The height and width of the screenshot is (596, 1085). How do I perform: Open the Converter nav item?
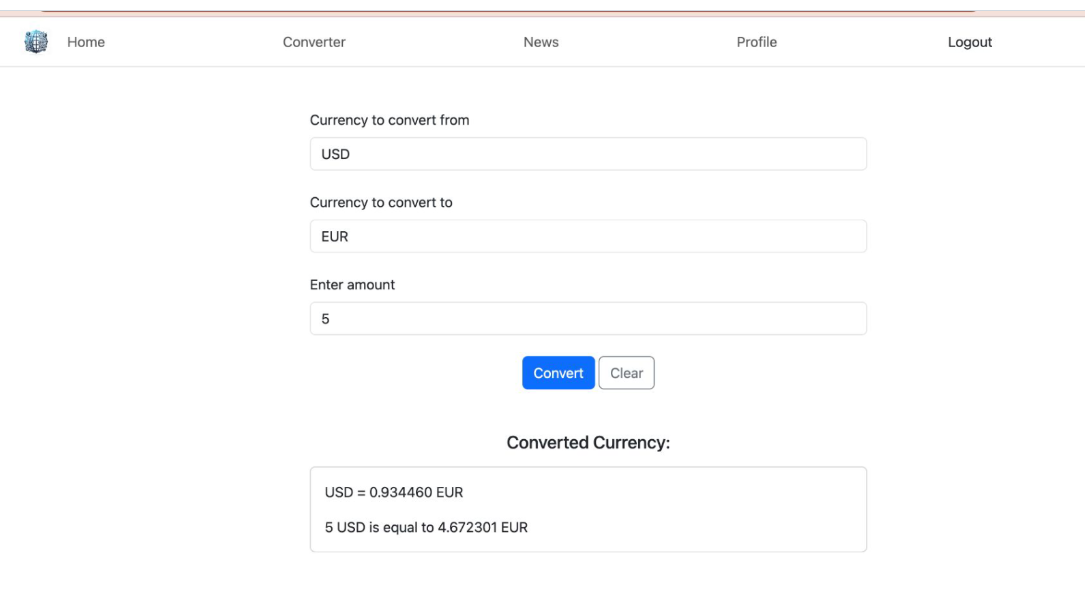pyautogui.click(x=314, y=42)
